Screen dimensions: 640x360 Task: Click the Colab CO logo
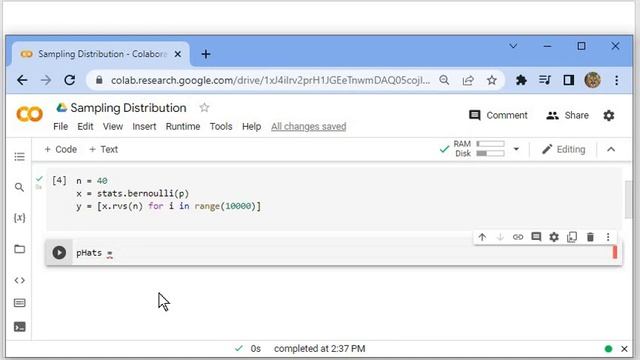(29, 114)
